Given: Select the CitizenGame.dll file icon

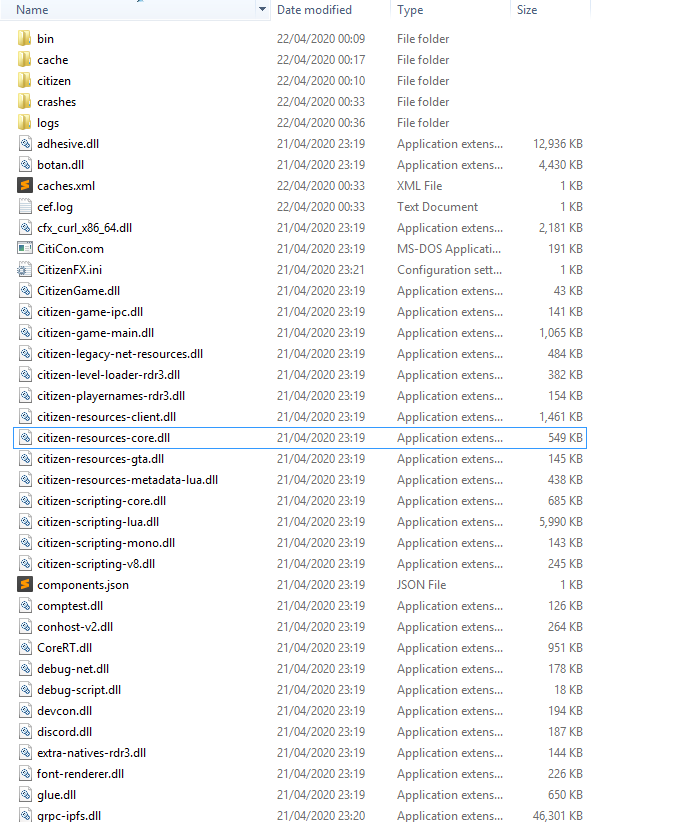Looking at the screenshot, I should click(25, 291).
